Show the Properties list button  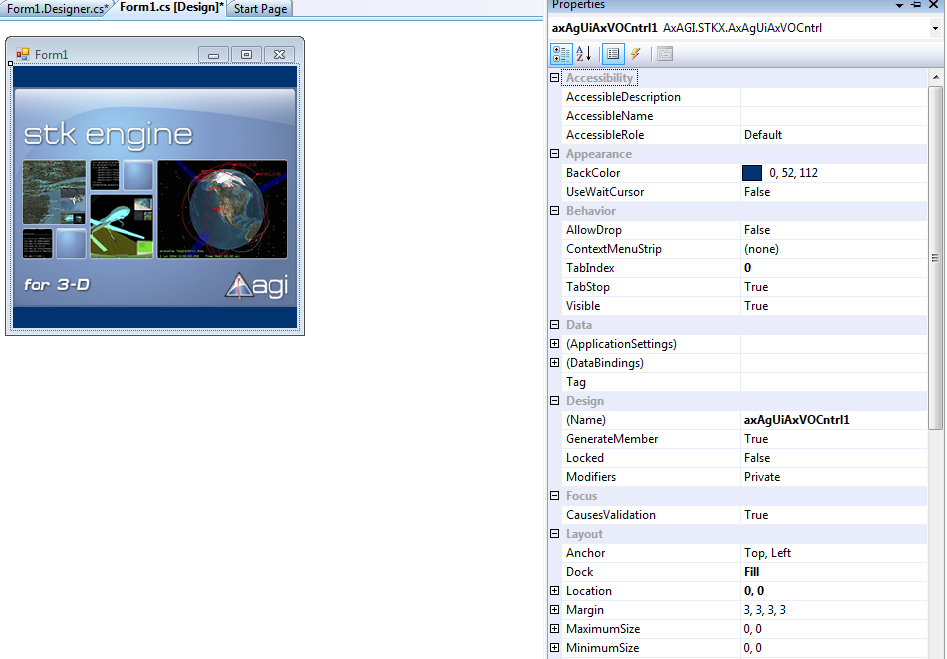[x=613, y=54]
